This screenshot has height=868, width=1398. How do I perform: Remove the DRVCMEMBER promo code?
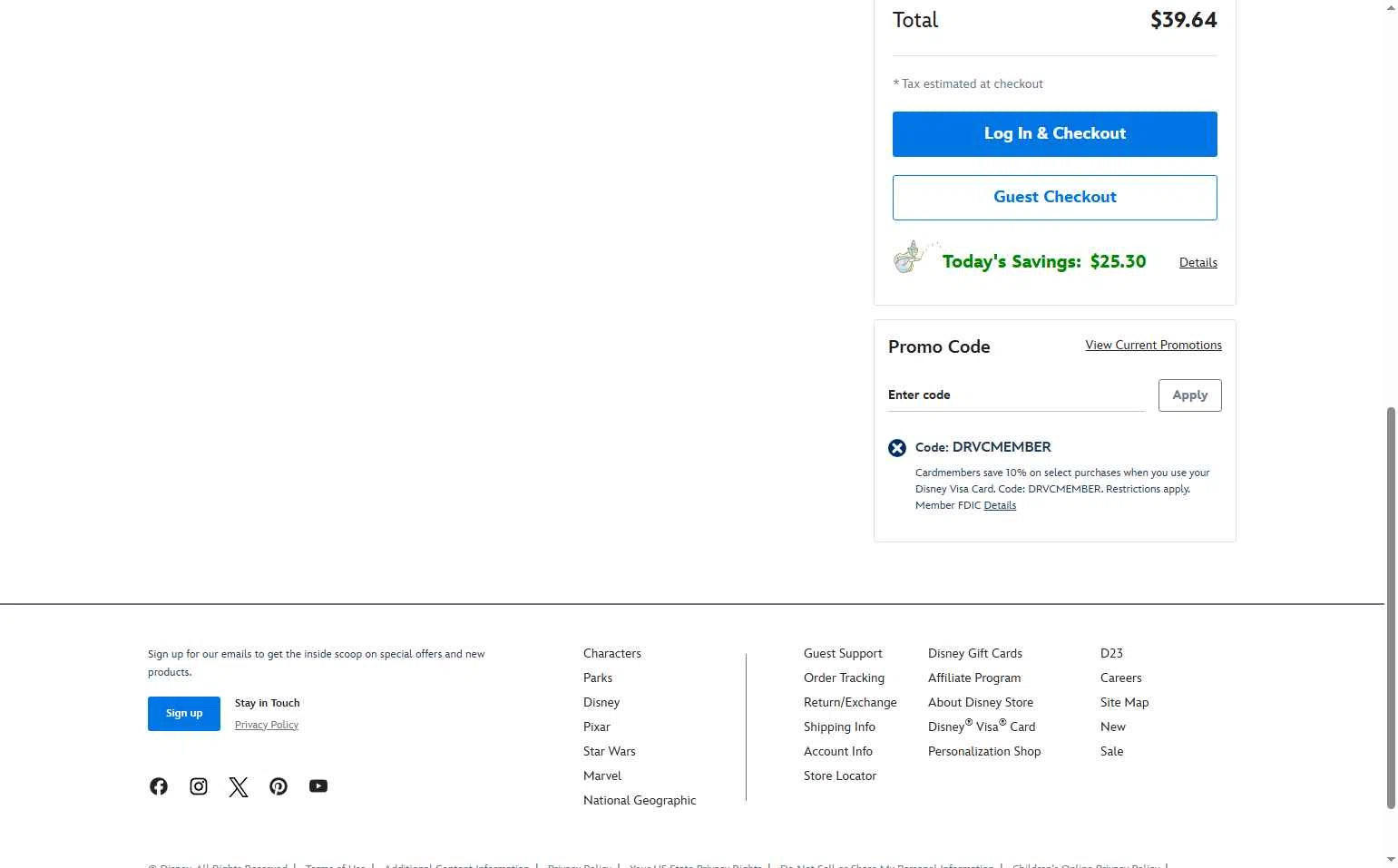(897, 448)
